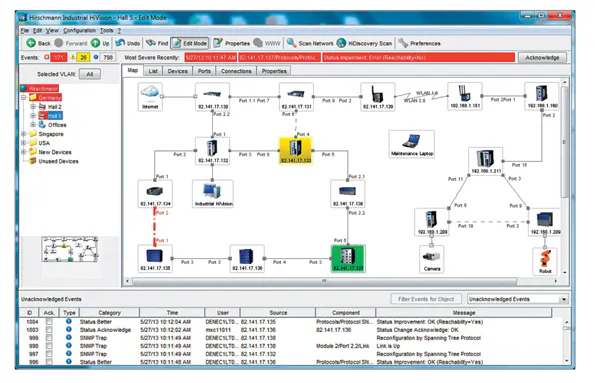Select device 192.168.1.208 on map
The height and width of the screenshot is (383, 595).
click(432, 222)
